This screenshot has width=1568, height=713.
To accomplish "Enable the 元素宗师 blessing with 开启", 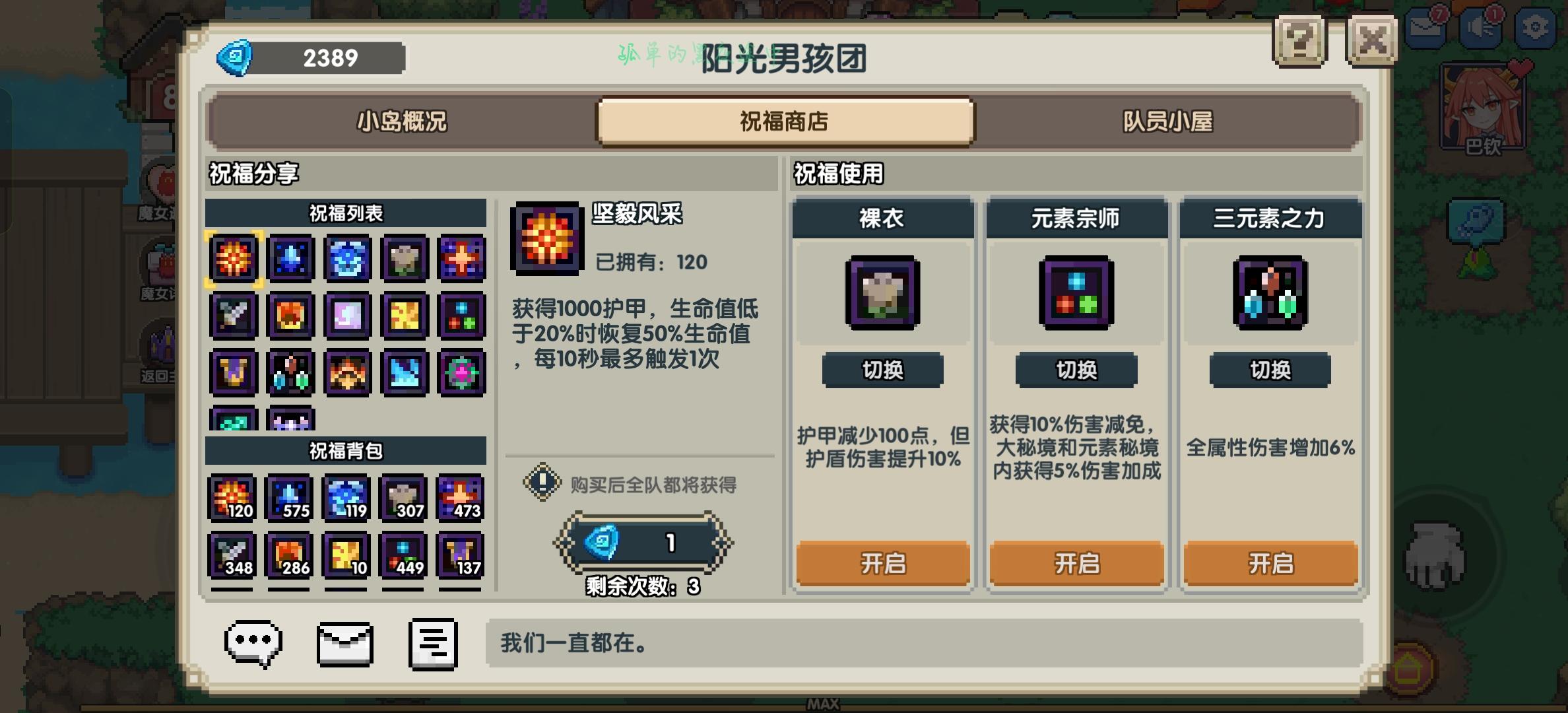I will (x=1076, y=563).
